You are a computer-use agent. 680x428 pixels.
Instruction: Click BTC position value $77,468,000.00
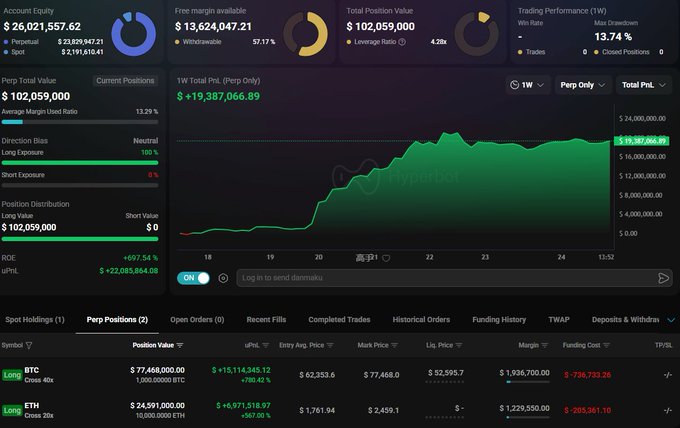coord(157,370)
